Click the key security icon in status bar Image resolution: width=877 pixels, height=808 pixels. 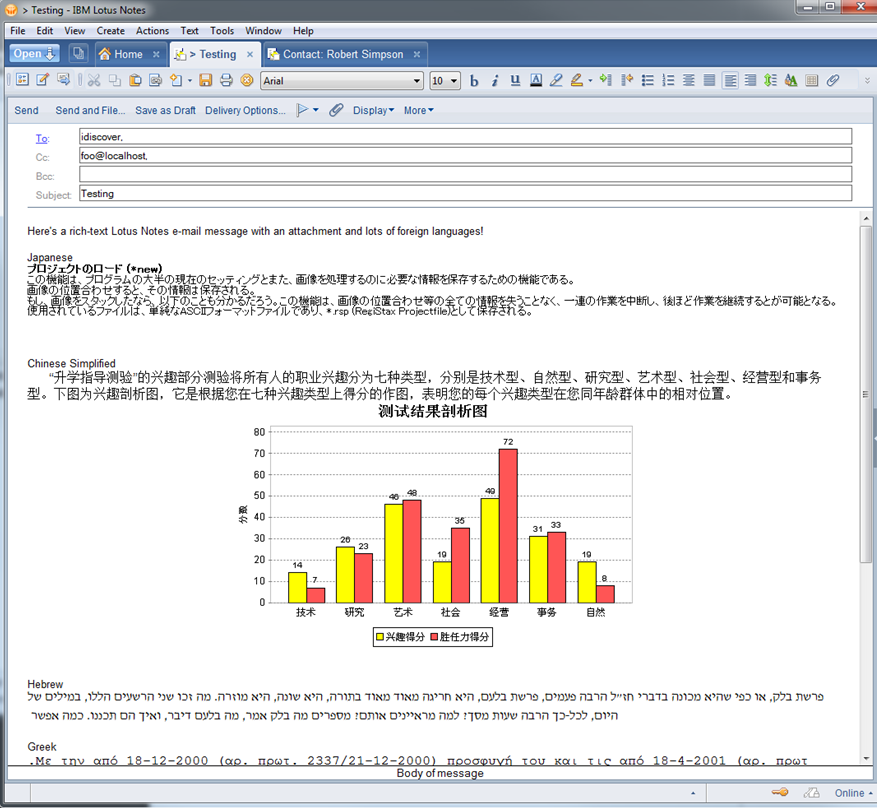[780, 792]
